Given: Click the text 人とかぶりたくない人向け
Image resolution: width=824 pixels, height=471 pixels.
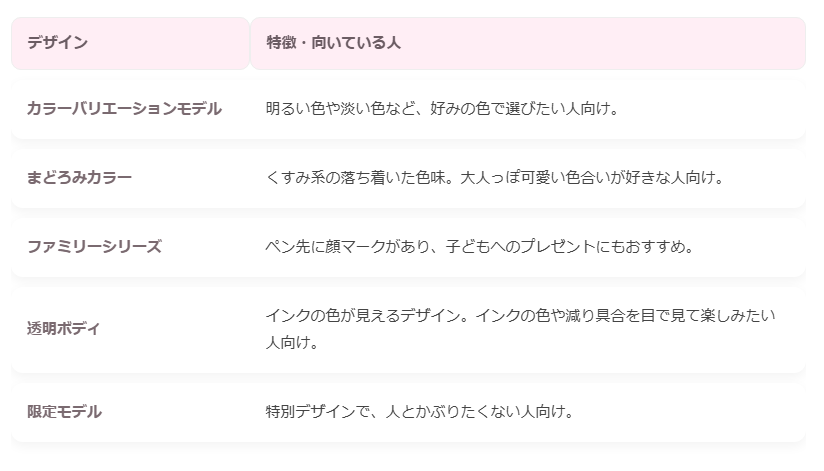Looking at the screenshot, I should 480,411.
